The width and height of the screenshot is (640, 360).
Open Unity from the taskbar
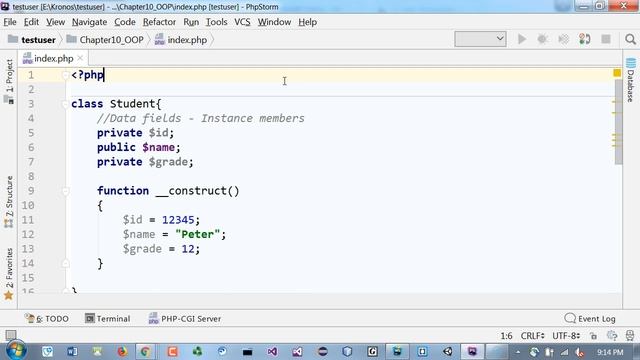(x=447, y=351)
